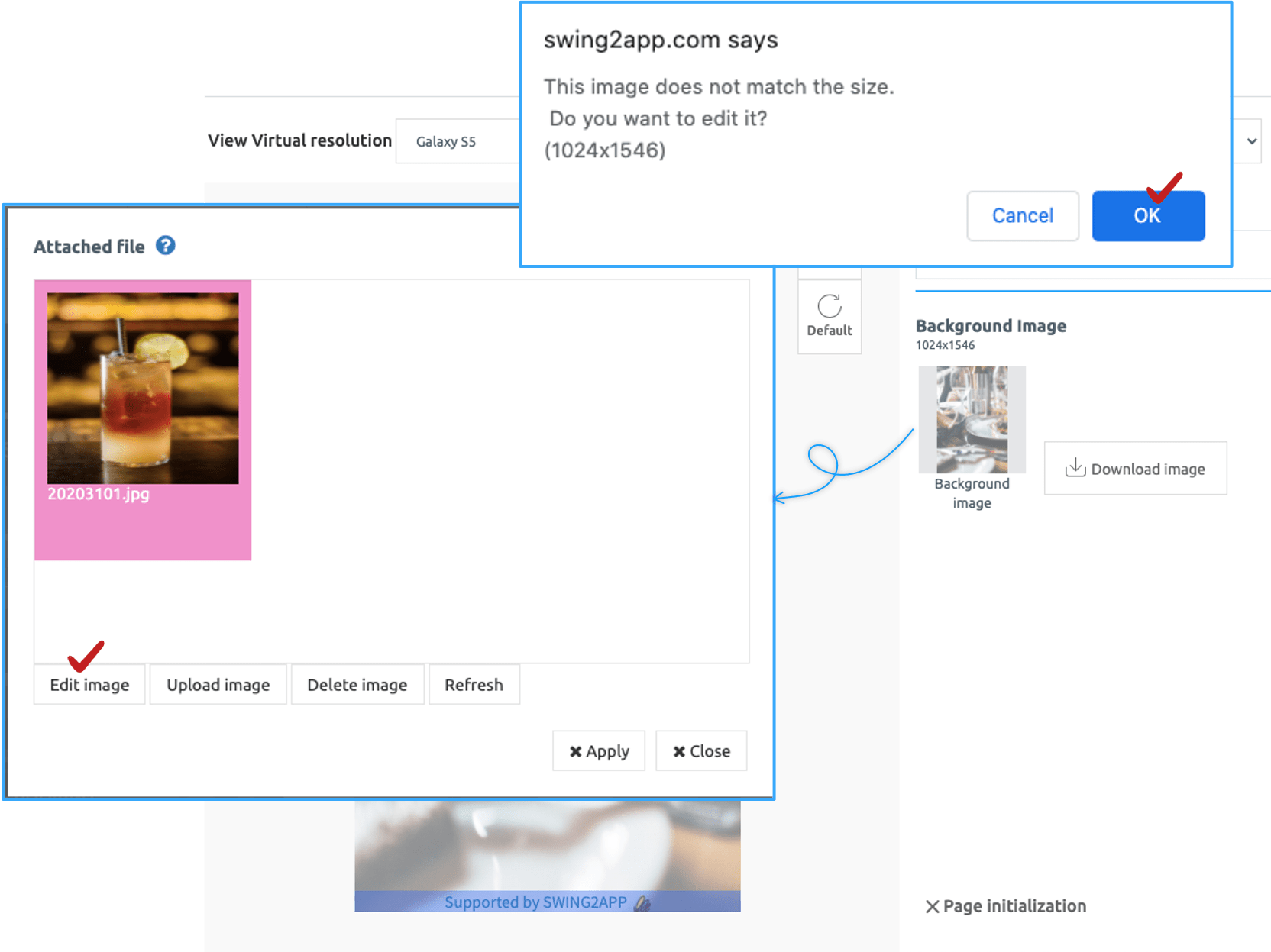The image size is (1271, 952).
Task: Click the help question mark beside Attached file
Action: (165, 246)
